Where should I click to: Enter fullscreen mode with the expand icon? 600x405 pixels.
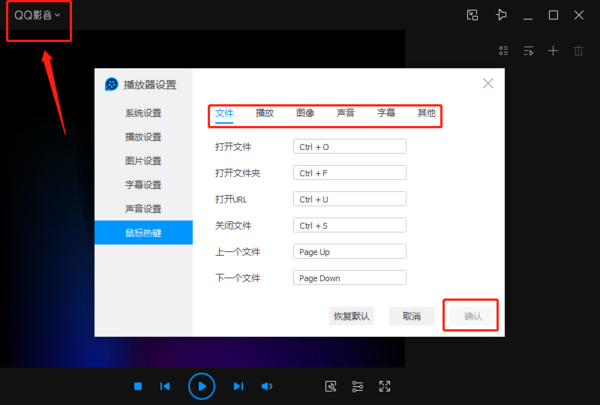tap(385, 386)
